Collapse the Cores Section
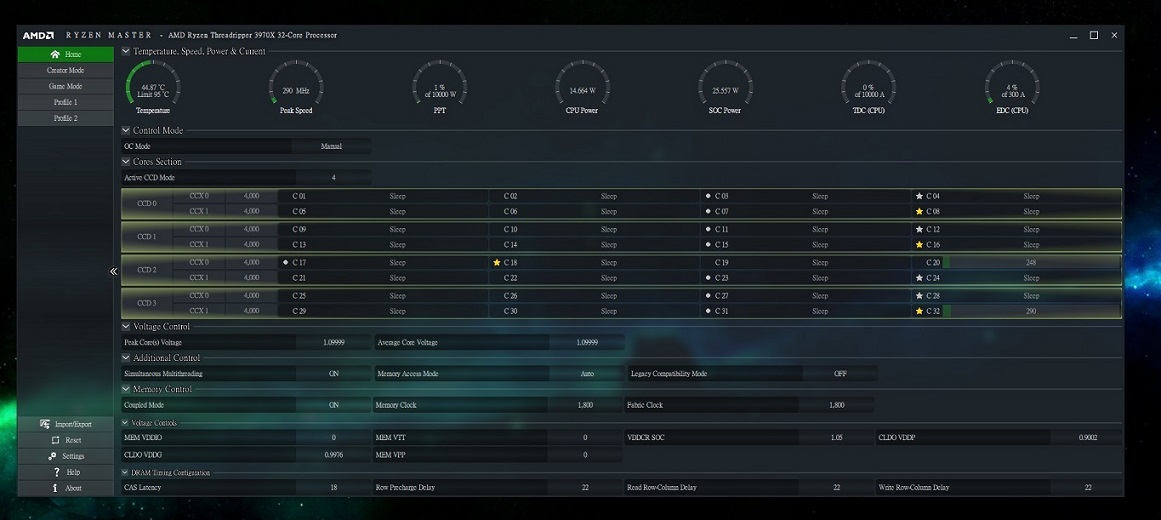 (x=126, y=161)
